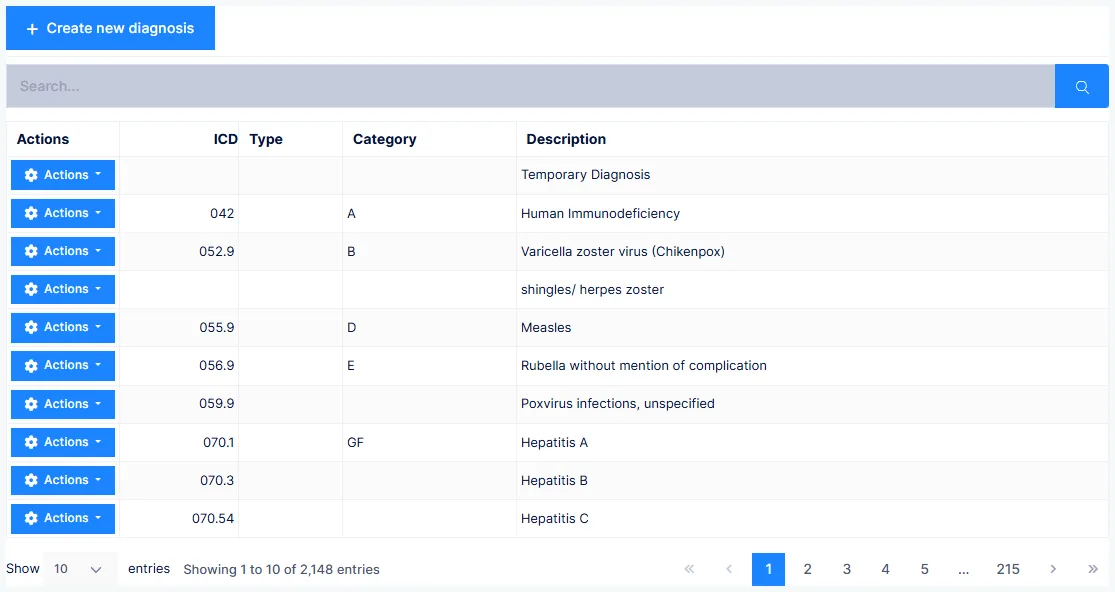Open Actions dropdown for Temporary Diagnosis
Screen dimensions: 1115x592
[63, 175]
